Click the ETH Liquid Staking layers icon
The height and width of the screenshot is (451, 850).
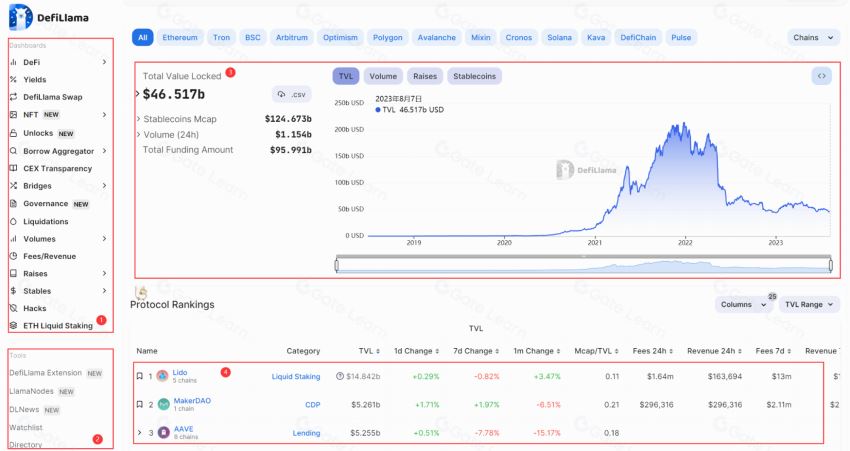click(x=13, y=326)
